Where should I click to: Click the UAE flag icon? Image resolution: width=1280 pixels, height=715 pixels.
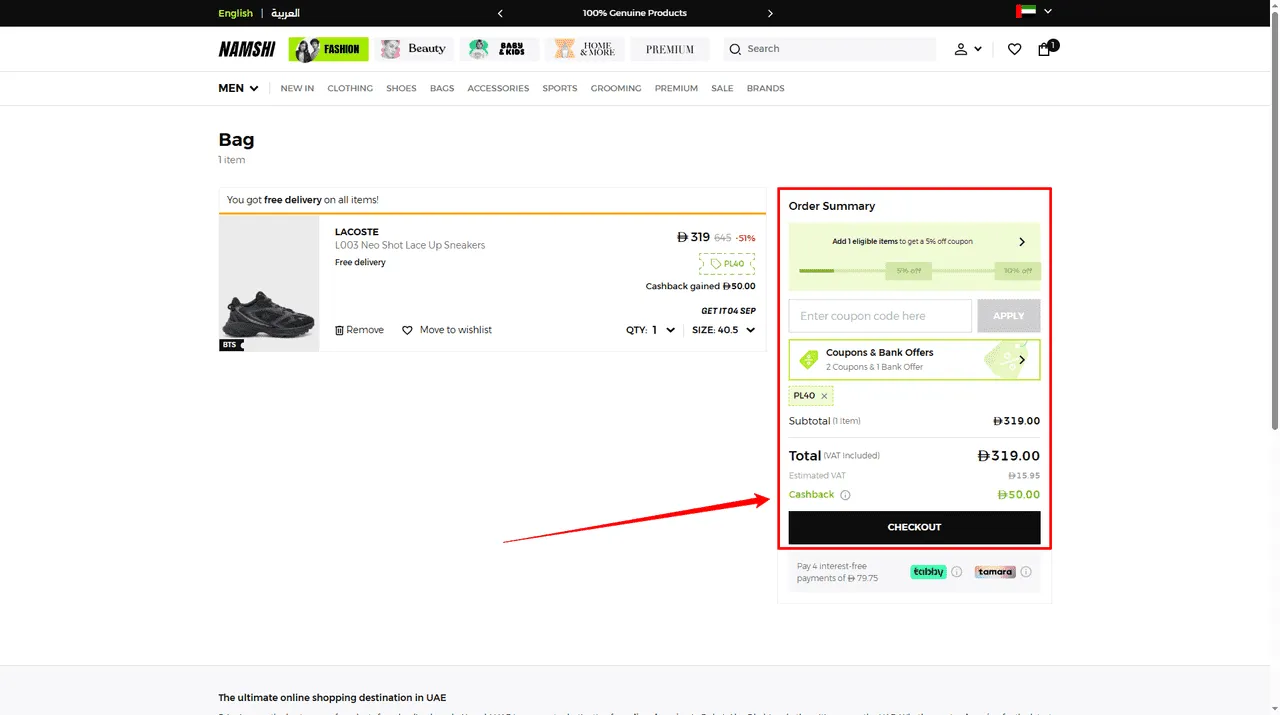[1026, 12]
